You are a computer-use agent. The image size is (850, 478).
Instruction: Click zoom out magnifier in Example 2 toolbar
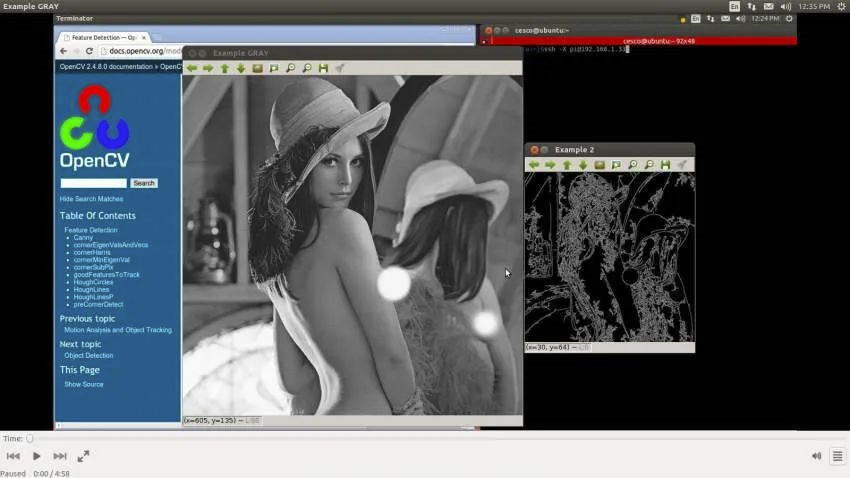[649, 165]
